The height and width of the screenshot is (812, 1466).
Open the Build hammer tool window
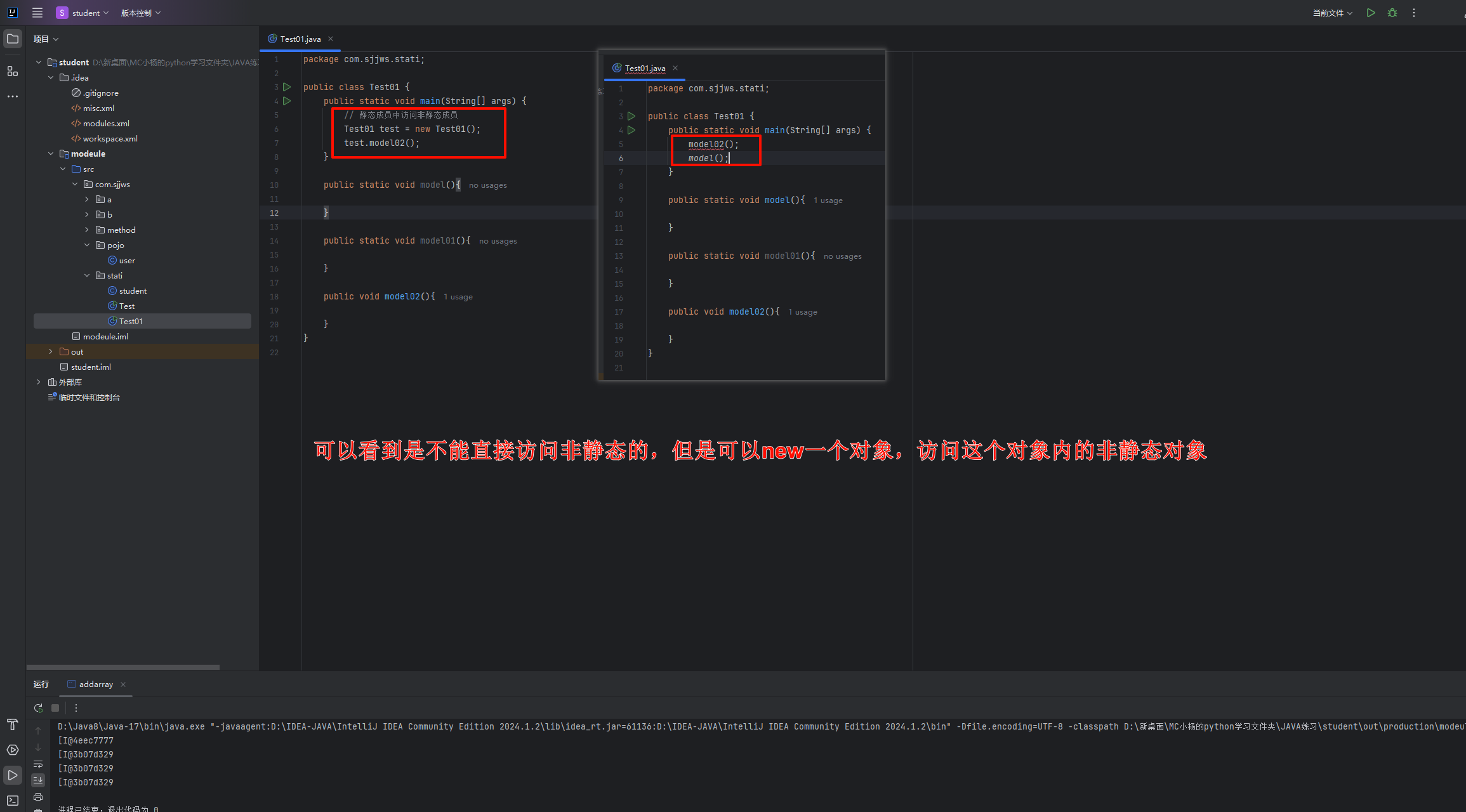pos(12,724)
